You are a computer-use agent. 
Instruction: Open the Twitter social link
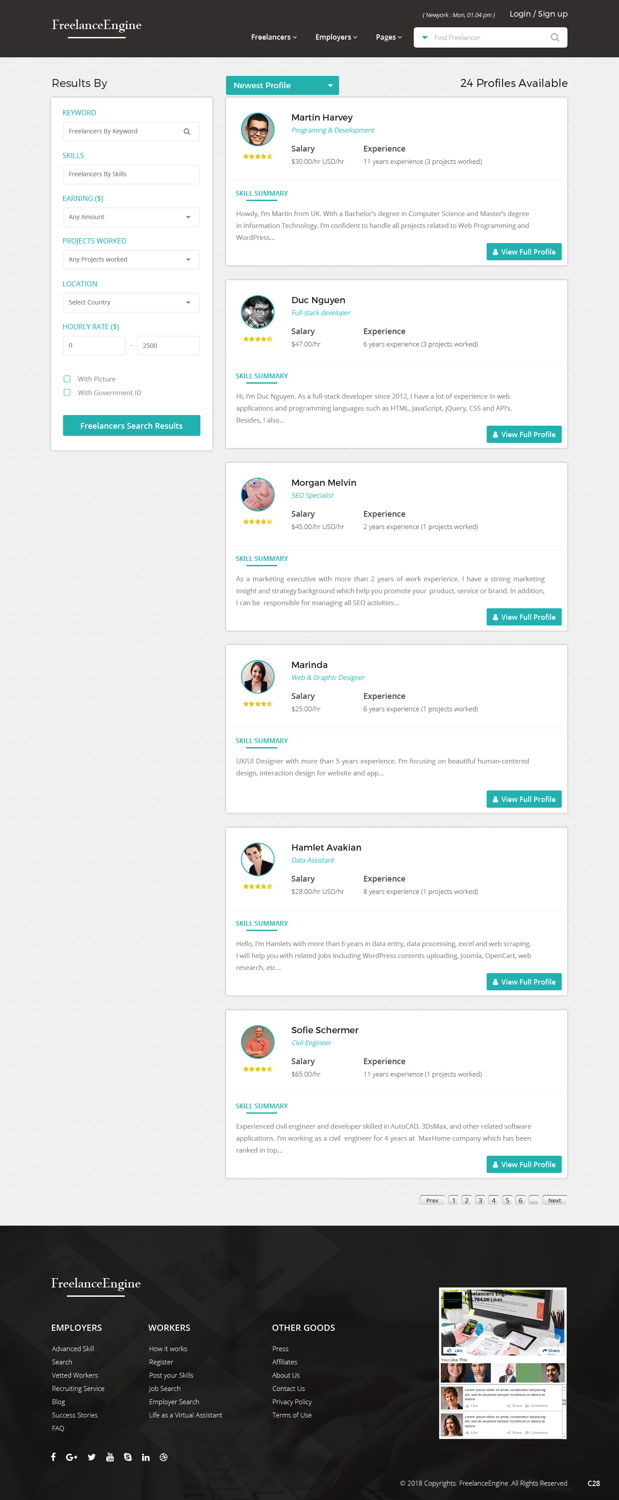click(91, 1457)
